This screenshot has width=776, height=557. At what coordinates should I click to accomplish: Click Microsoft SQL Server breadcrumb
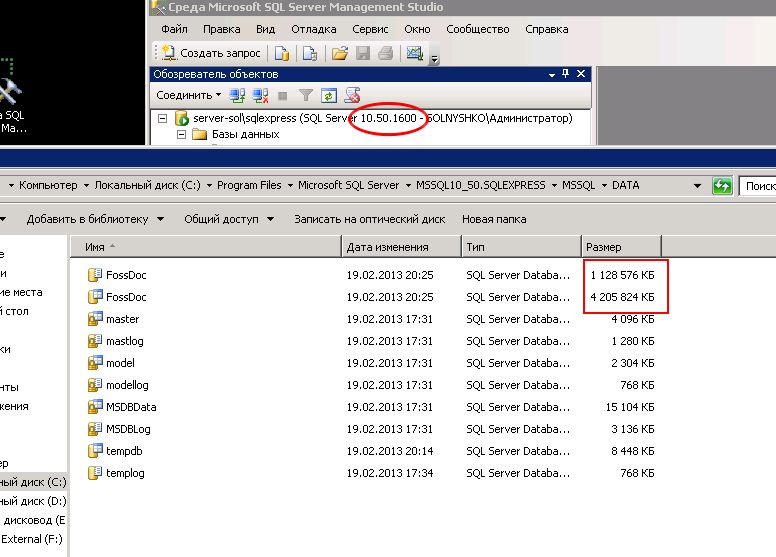348,185
